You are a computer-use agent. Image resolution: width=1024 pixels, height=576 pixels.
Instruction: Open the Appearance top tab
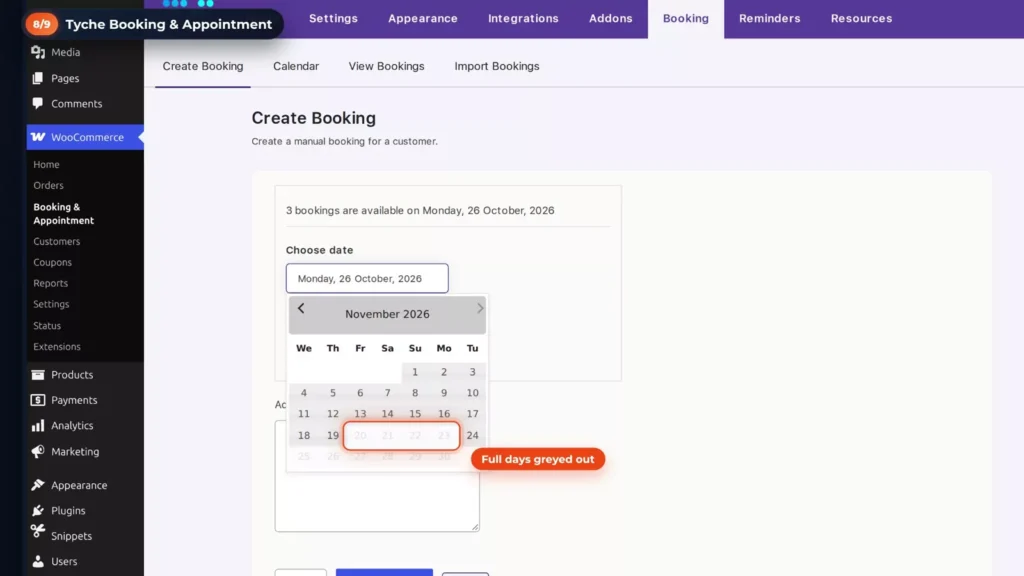pos(423,18)
